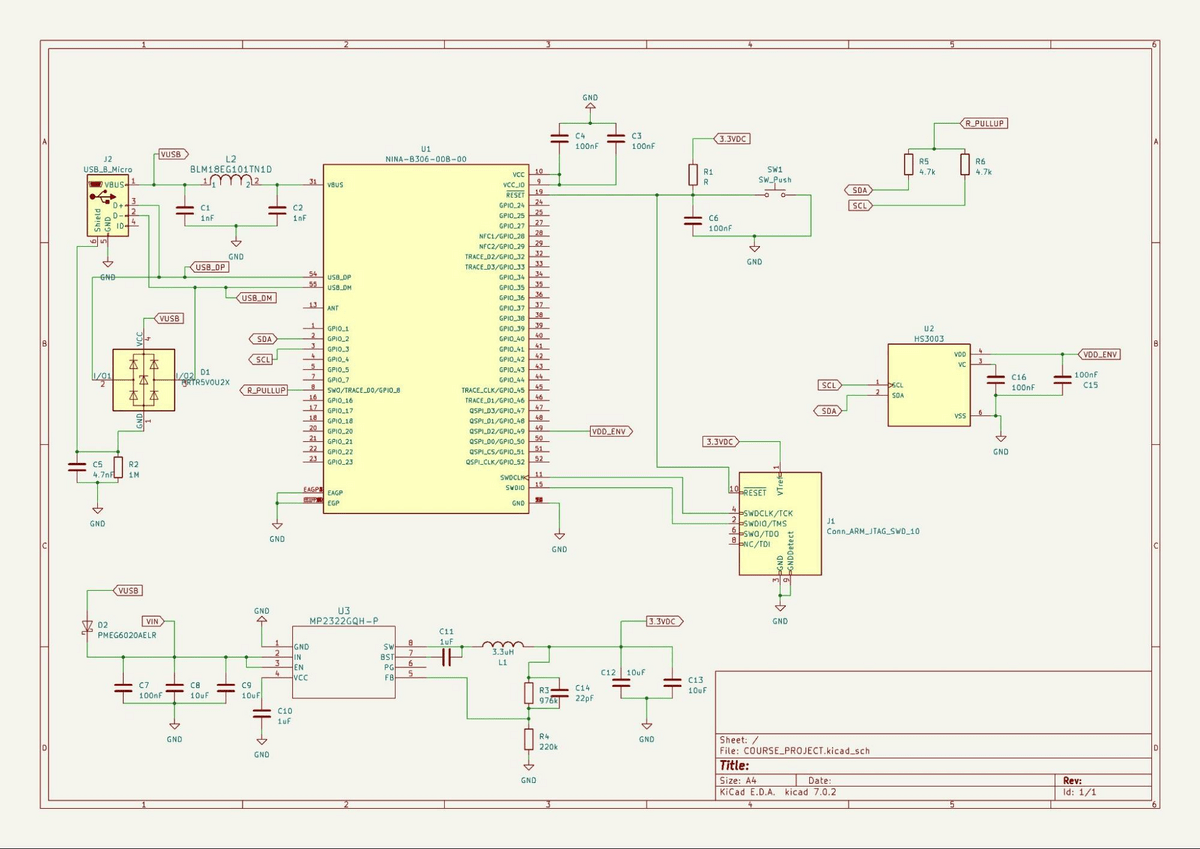The image size is (1200, 849).
Task: Click the HS3003 sensor symbol U2
Action: pyautogui.click(x=928, y=385)
